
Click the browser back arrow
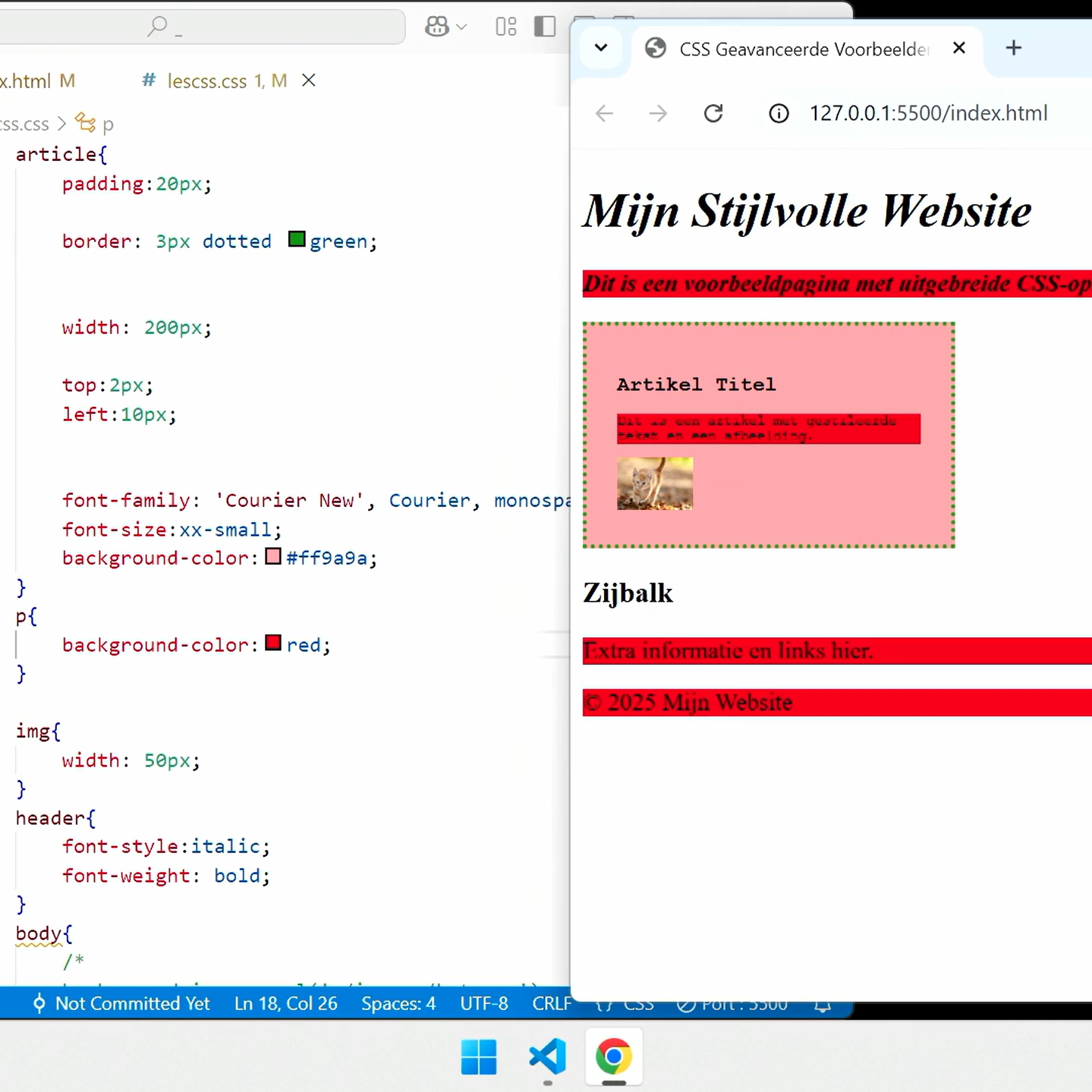coord(604,114)
